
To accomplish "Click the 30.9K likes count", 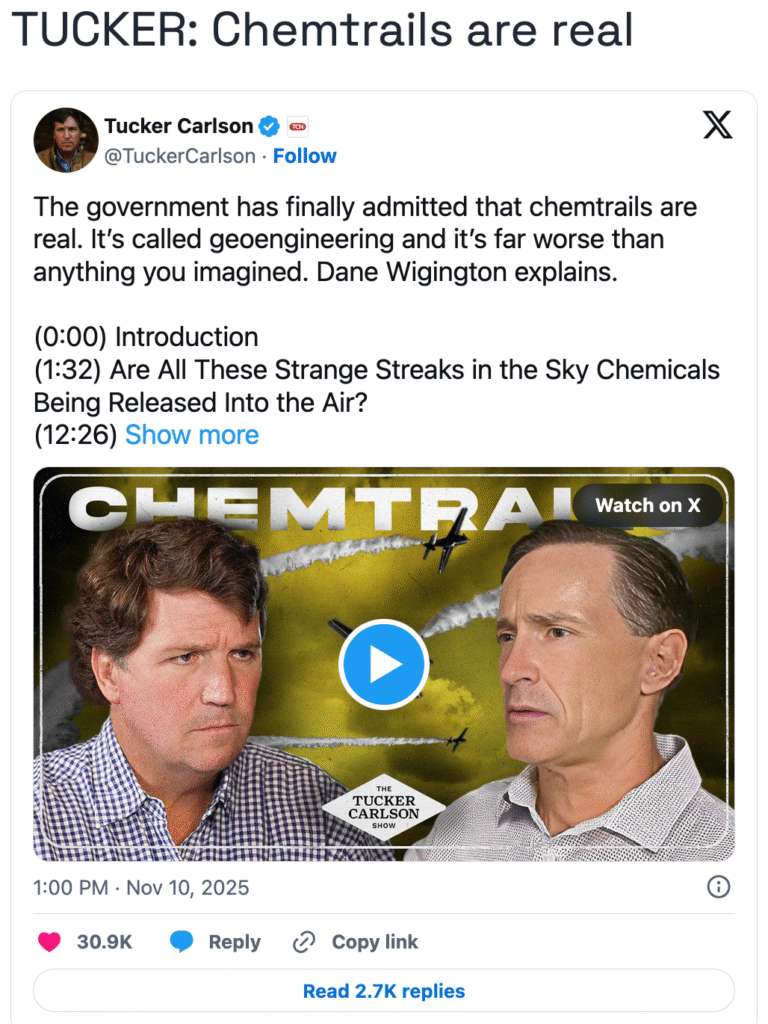I will (x=105, y=942).
